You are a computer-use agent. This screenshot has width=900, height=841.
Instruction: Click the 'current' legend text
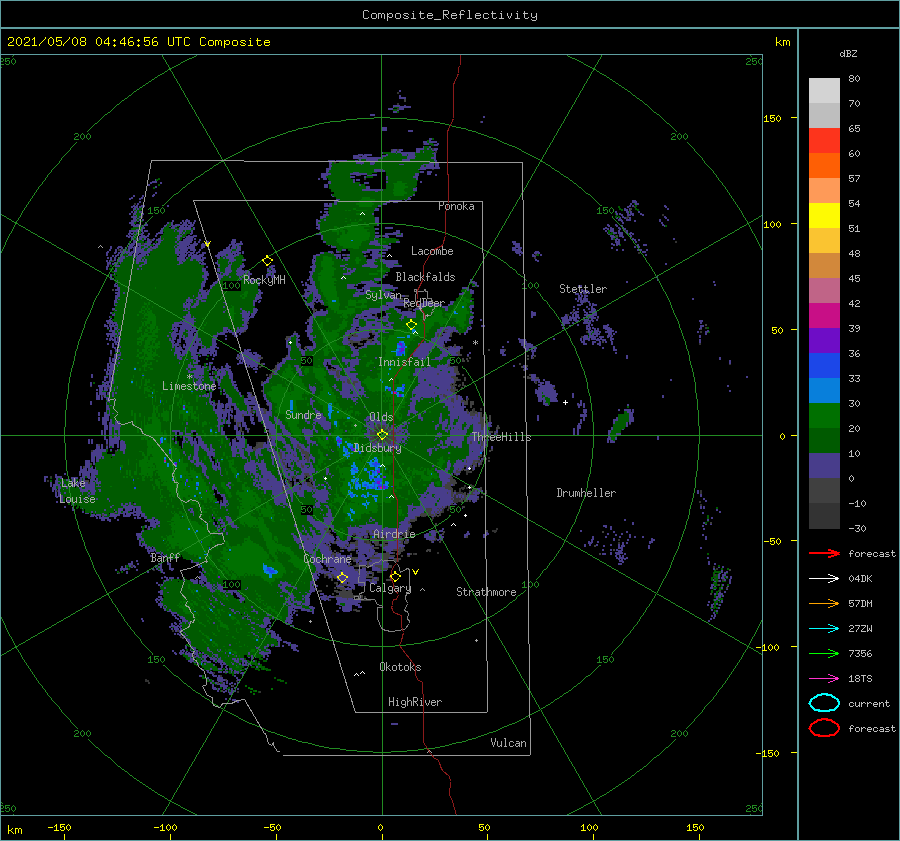coord(868,703)
